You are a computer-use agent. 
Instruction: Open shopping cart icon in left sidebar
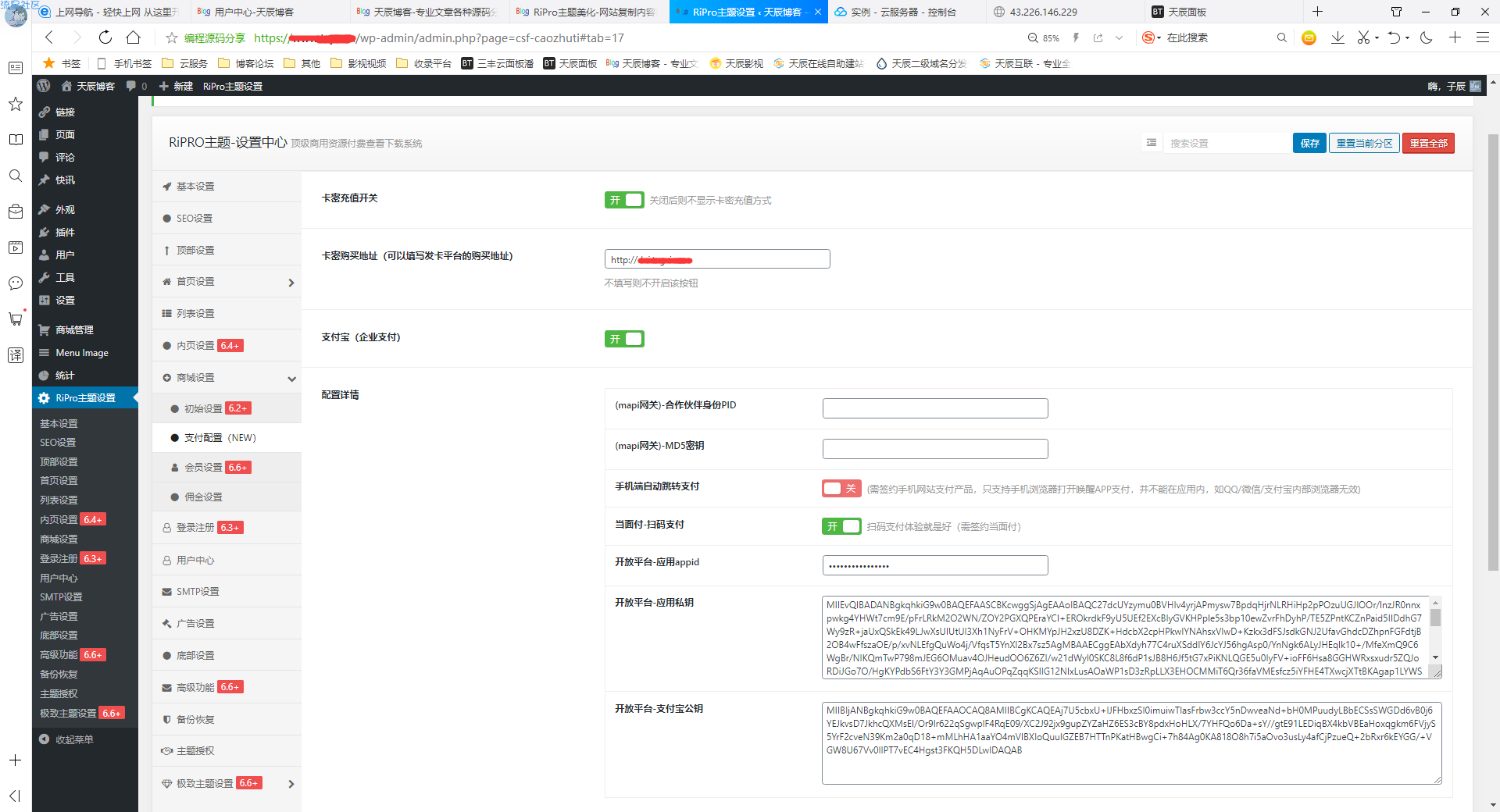point(16,319)
